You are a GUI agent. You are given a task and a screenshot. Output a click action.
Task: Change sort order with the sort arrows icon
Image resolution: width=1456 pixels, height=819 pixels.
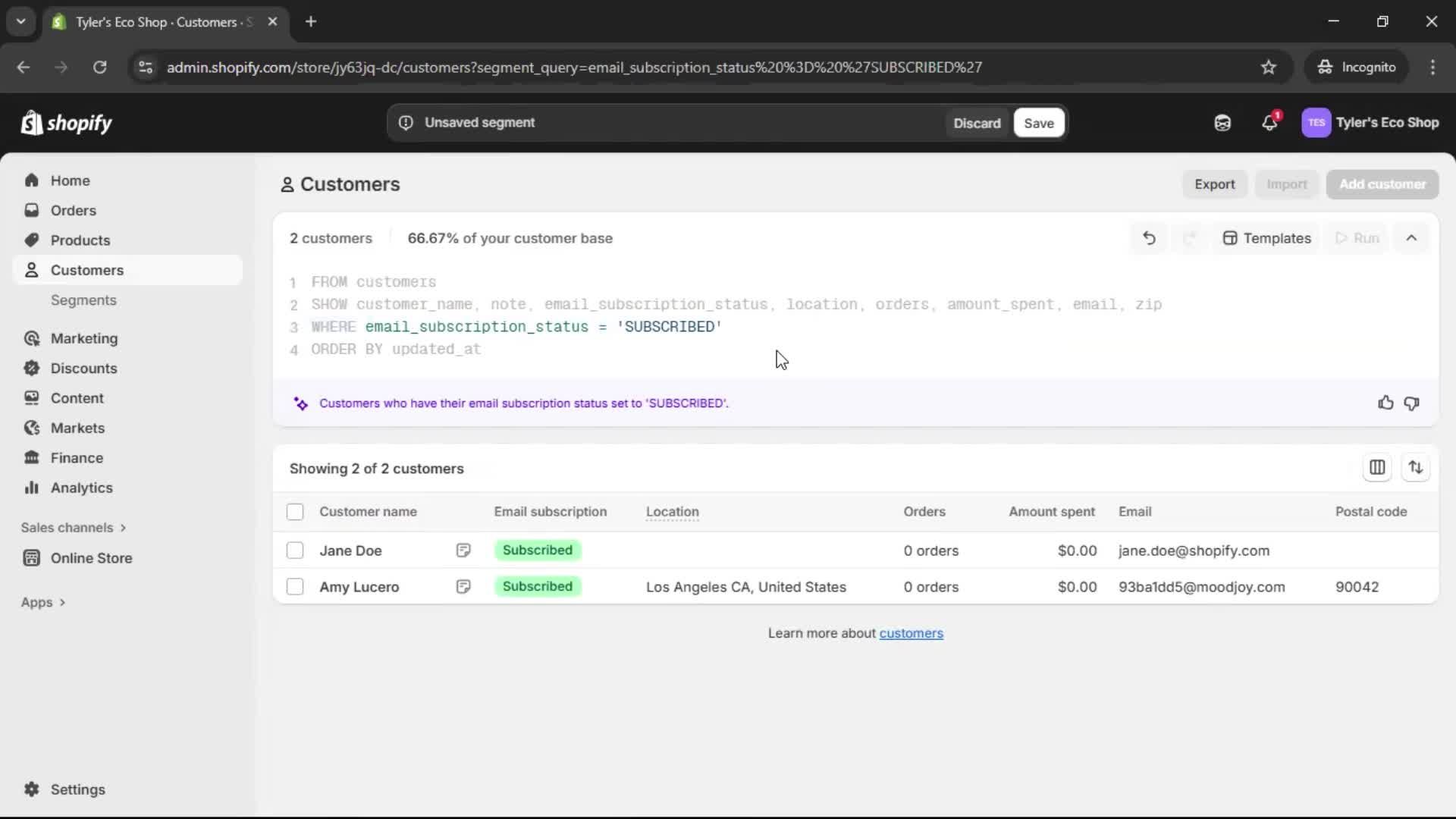click(x=1417, y=467)
